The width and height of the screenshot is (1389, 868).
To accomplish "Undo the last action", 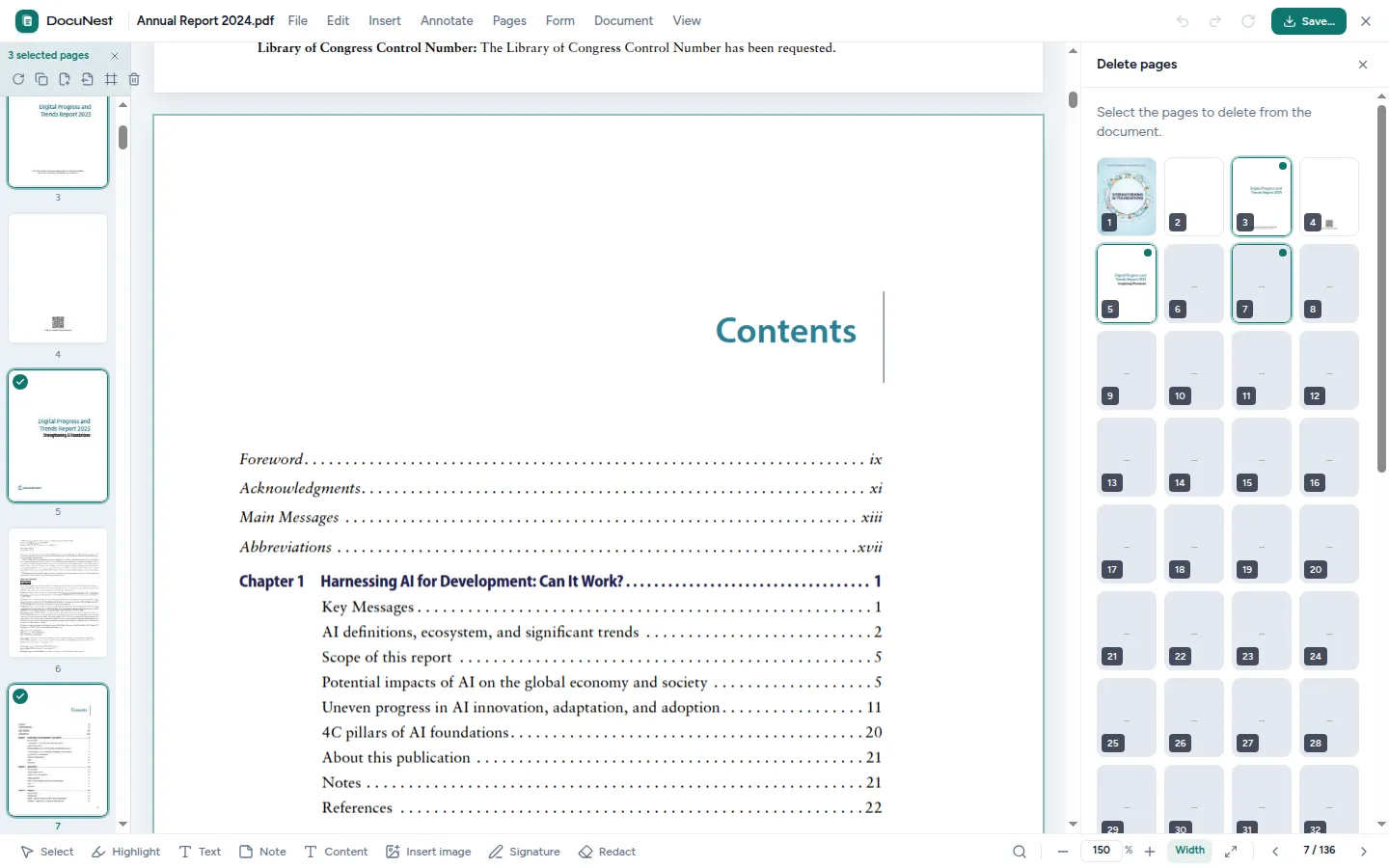I will [1183, 21].
